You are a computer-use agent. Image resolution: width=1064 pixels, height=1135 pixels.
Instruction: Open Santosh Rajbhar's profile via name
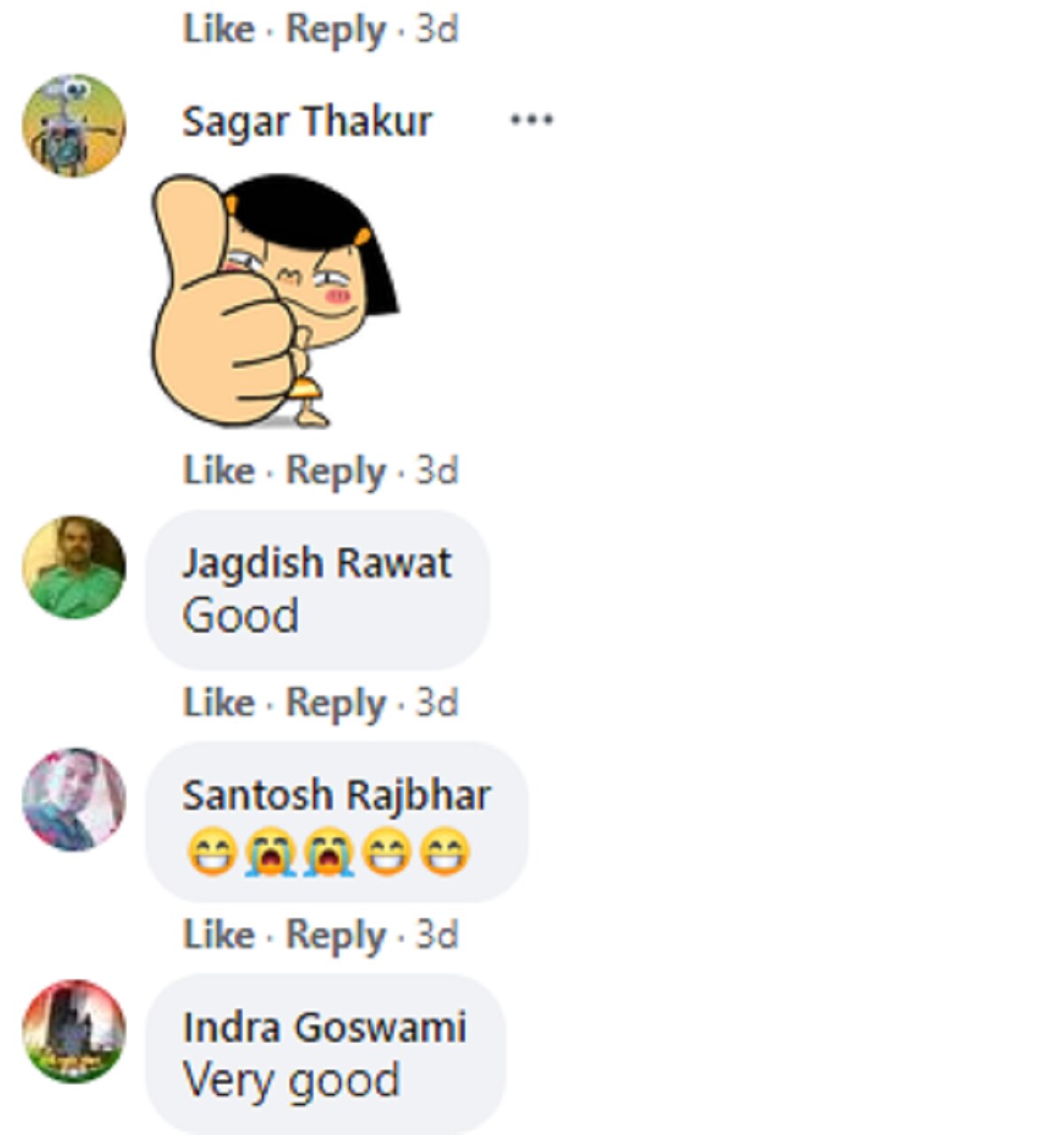[336, 795]
